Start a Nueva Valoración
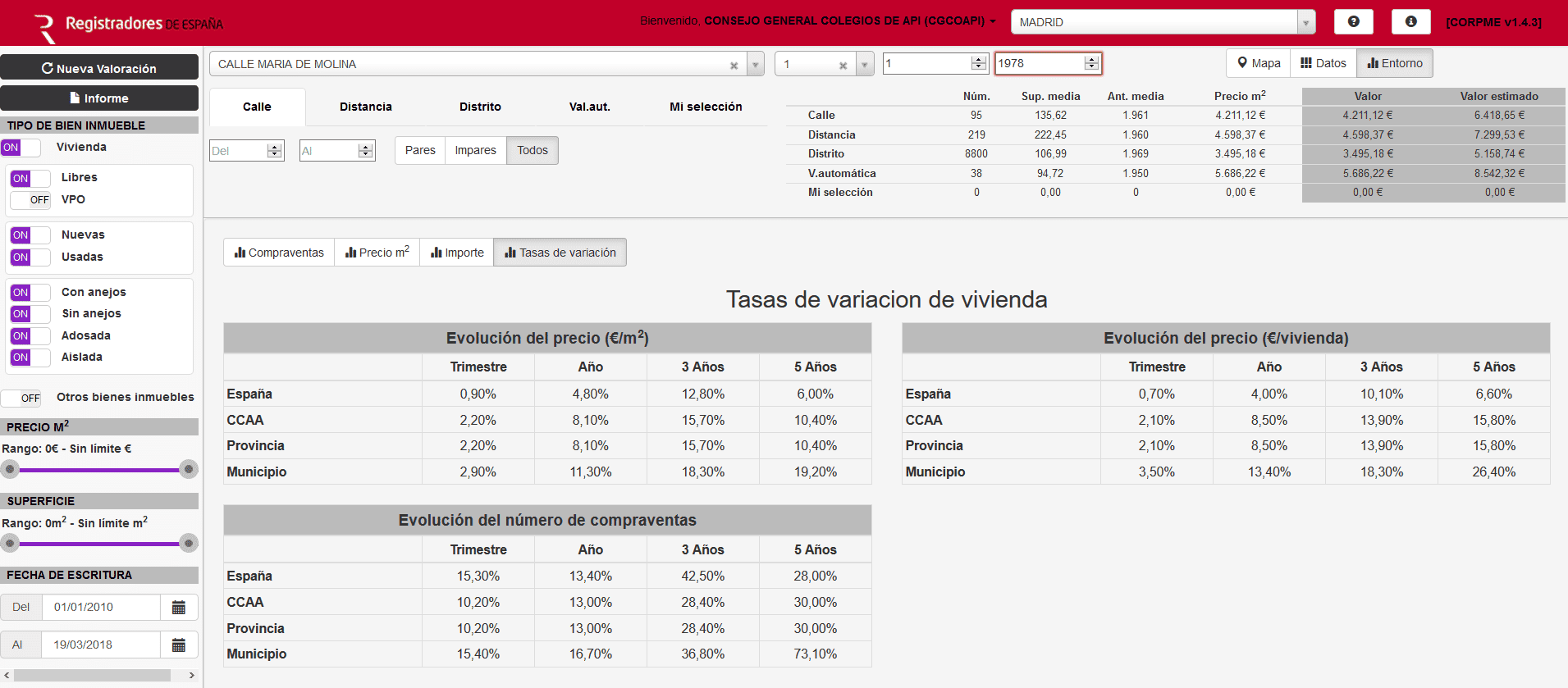Viewport: 1568px width, 688px height. (99, 68)
